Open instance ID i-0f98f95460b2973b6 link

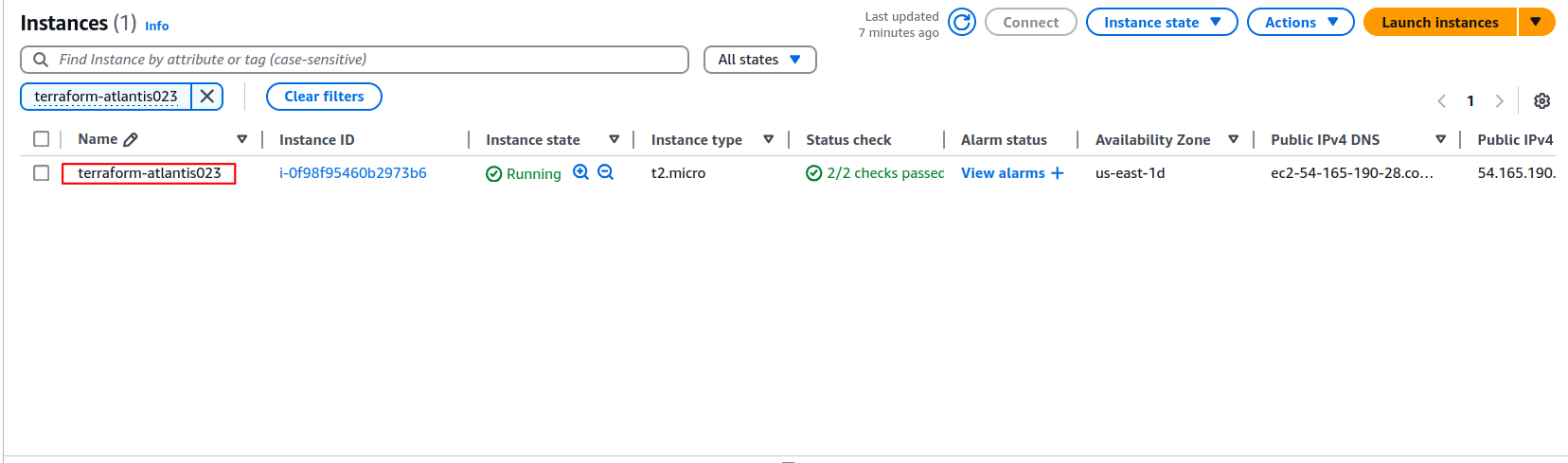point(353,173)
